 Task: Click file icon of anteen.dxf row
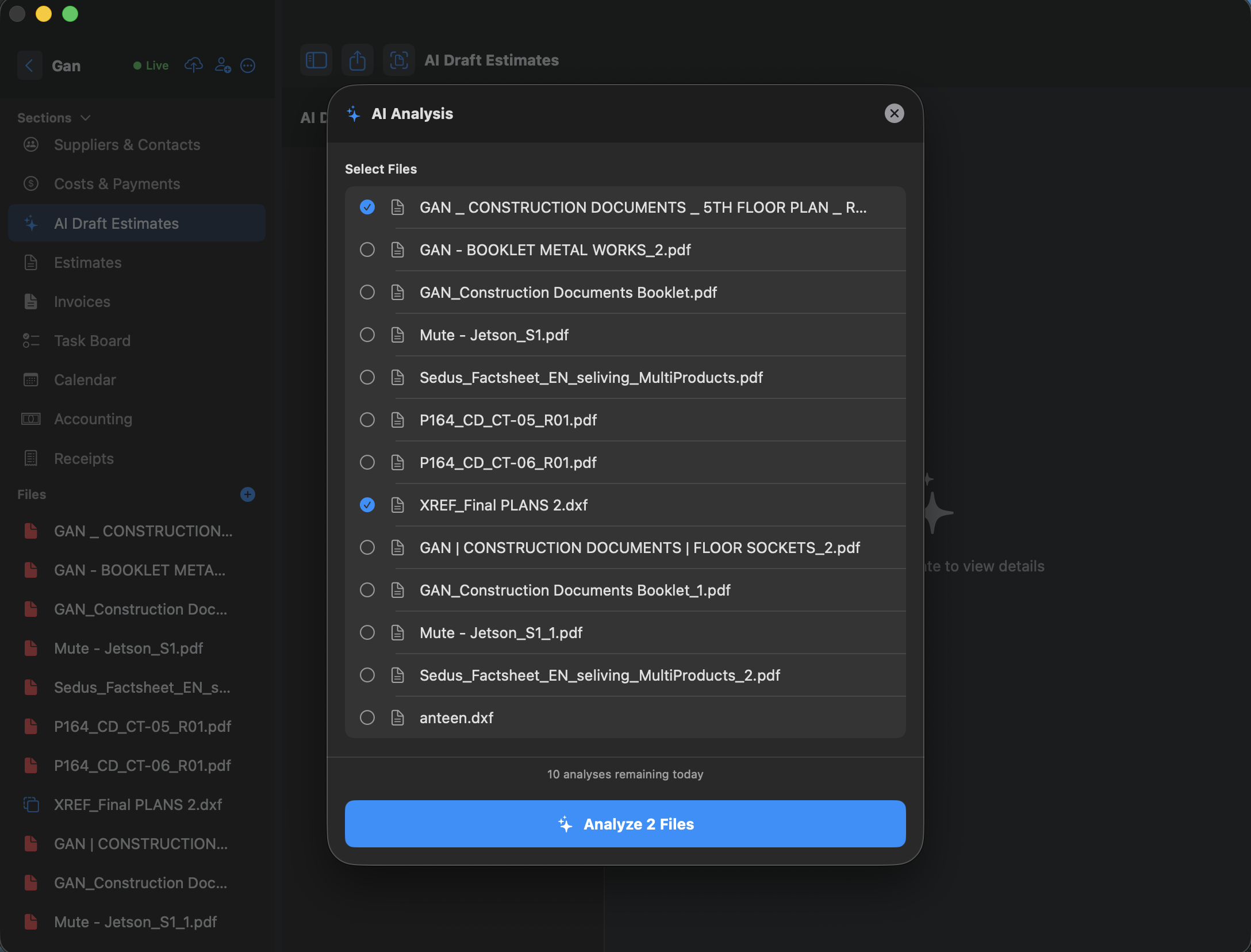(397, 717)
